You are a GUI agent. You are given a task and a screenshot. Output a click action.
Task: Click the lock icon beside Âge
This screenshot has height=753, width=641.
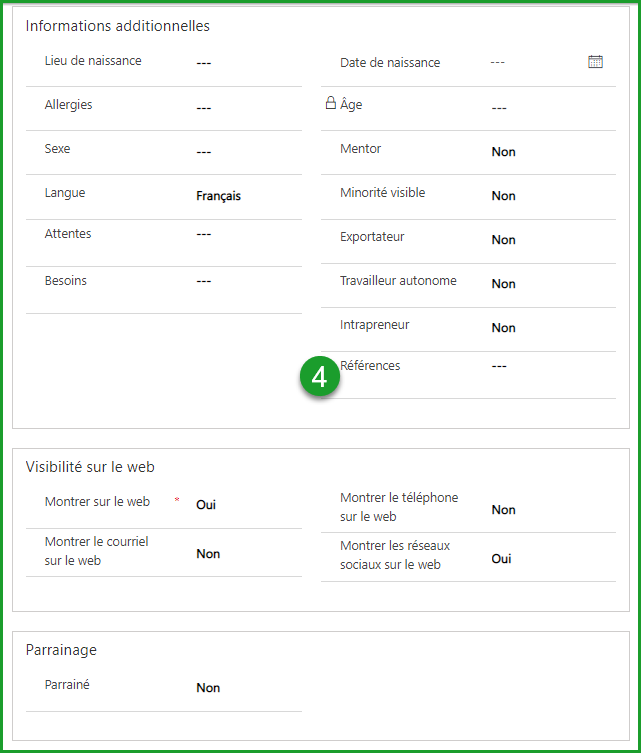click(331, 103)
